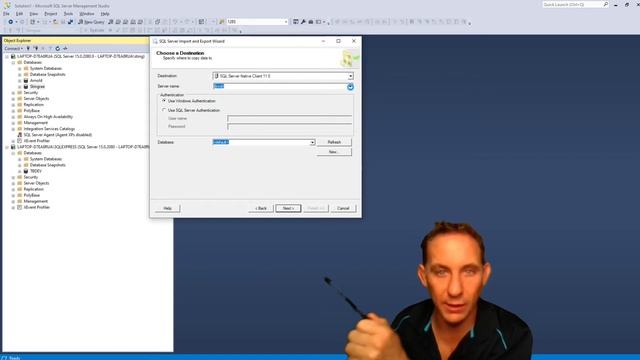
Task: Click the Refresh button in wizard
Action: click(334, 142)
